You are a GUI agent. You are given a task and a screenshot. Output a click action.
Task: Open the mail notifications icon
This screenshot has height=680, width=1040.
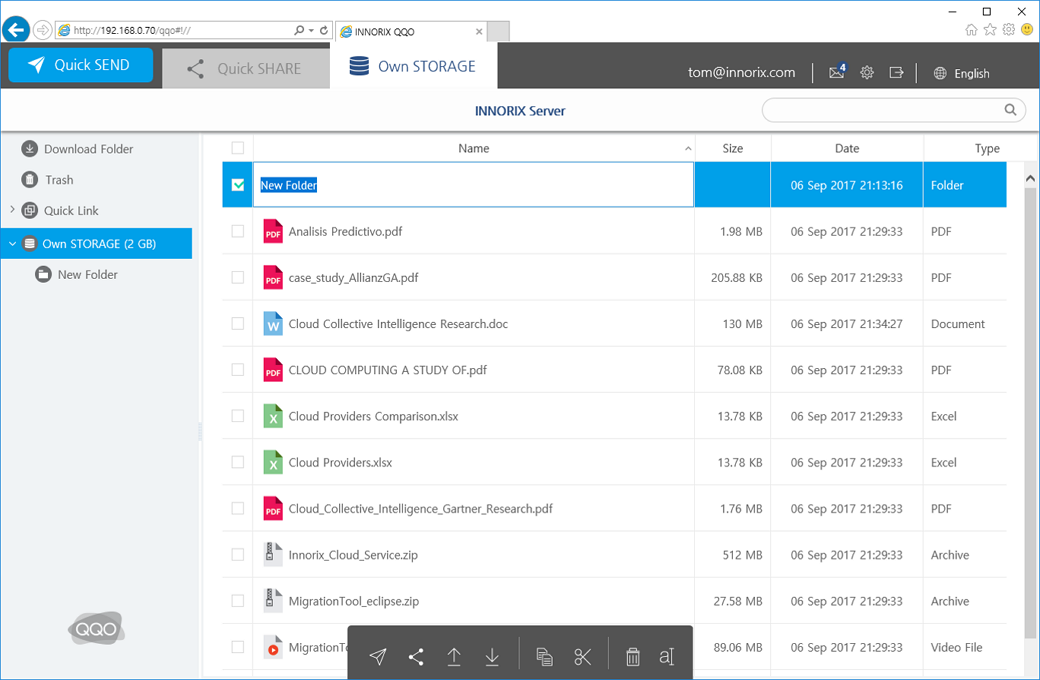point(836,72)
